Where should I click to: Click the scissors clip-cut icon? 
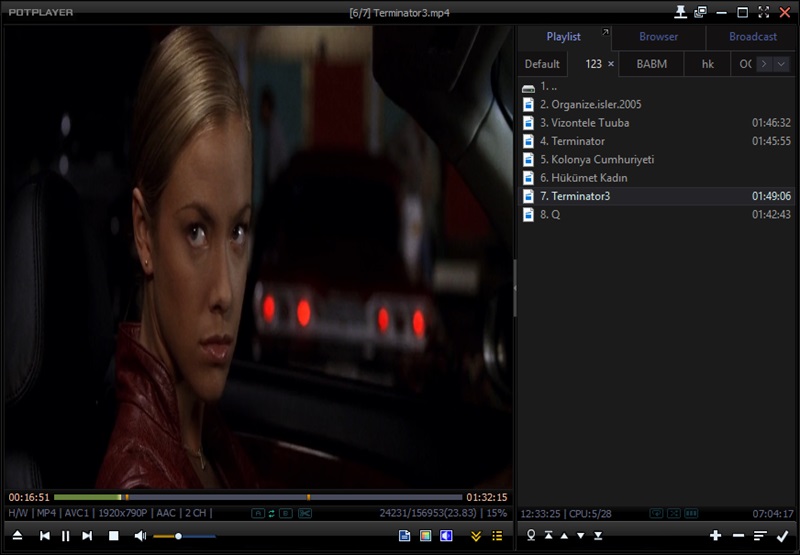pos(305,513)
